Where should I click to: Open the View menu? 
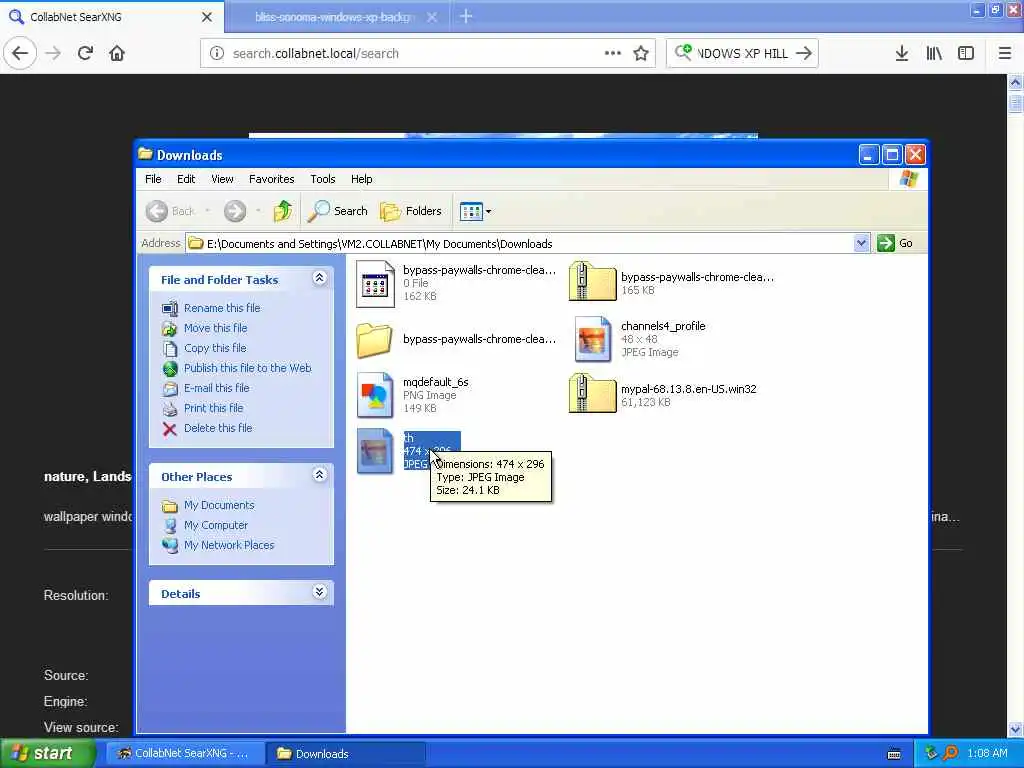point(222,179)
